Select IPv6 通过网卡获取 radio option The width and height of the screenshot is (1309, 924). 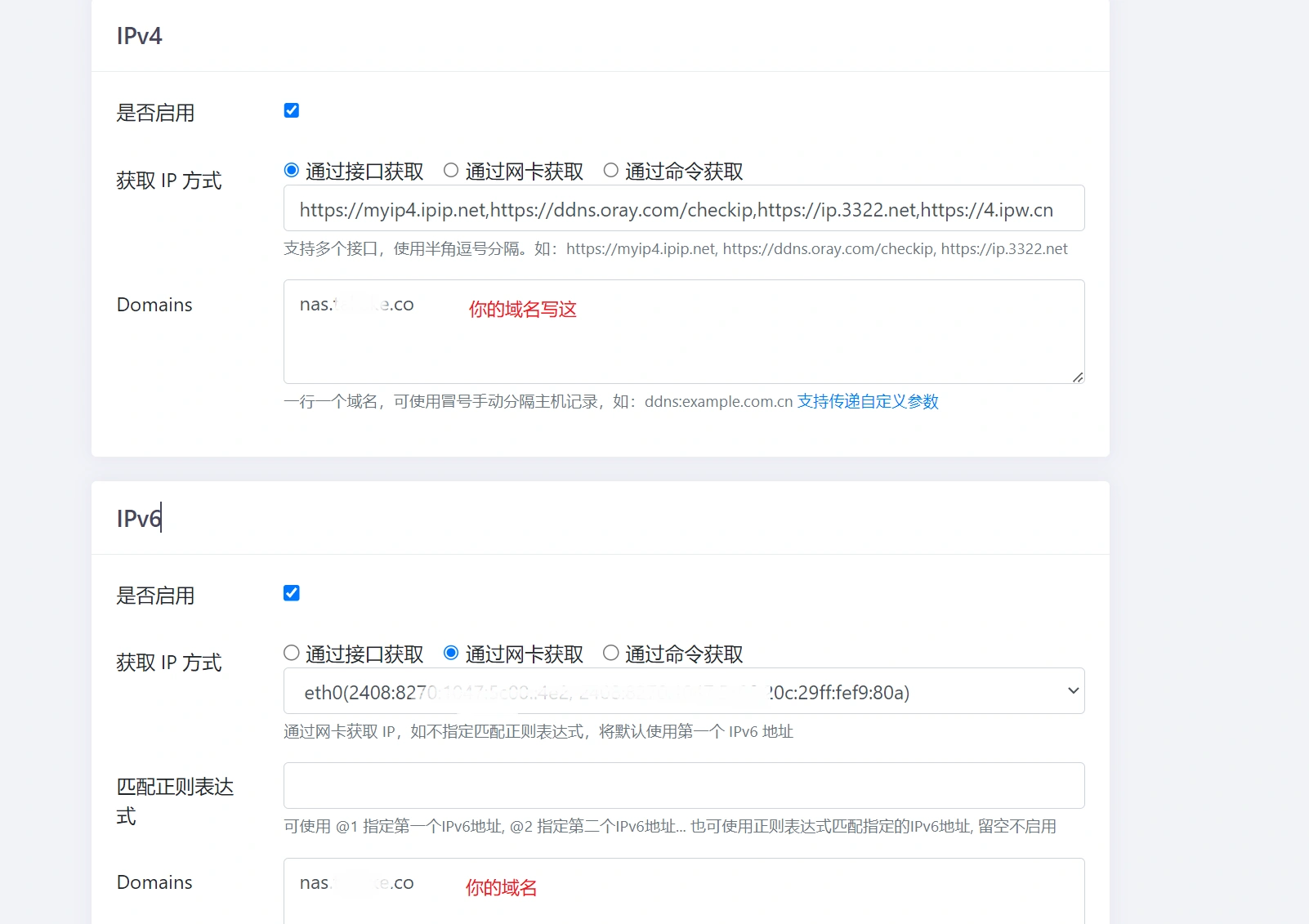451,653
